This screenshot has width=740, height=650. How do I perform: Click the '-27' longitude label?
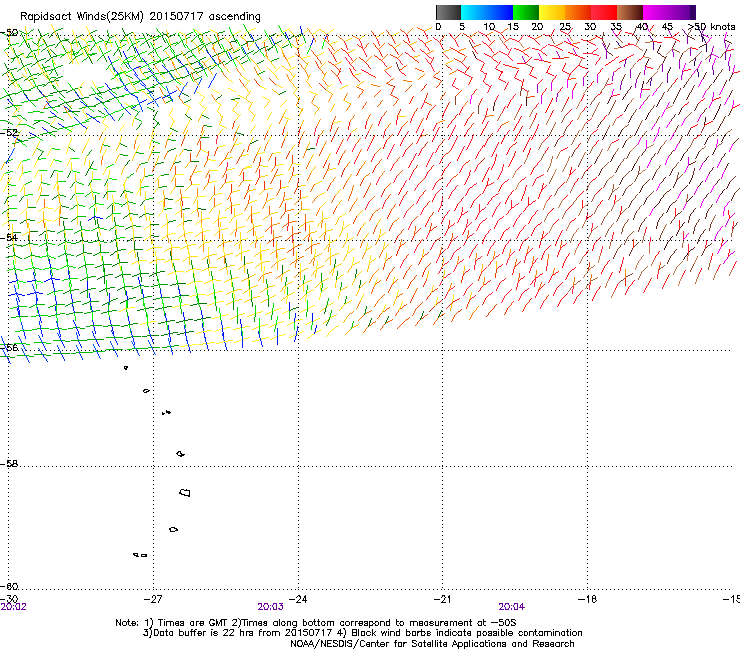[153, 599]
